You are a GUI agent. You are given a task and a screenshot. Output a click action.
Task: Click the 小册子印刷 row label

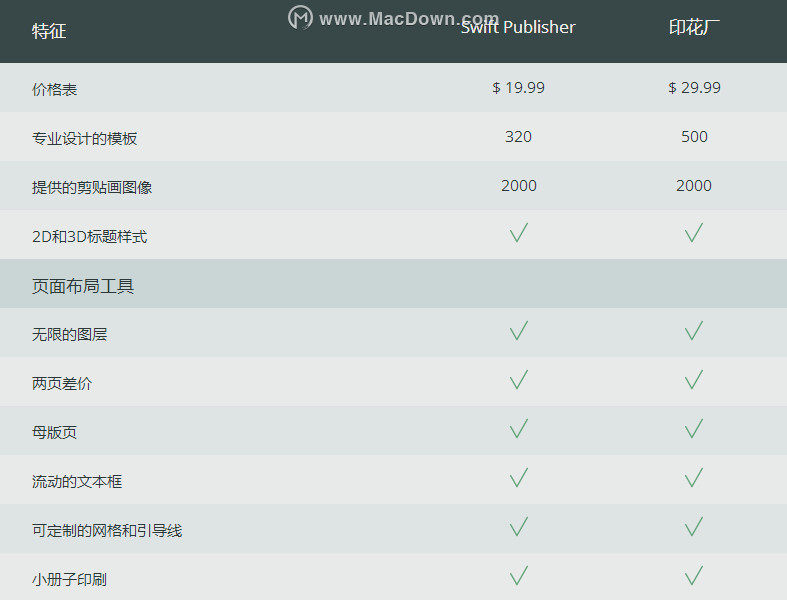click(69, 579)
